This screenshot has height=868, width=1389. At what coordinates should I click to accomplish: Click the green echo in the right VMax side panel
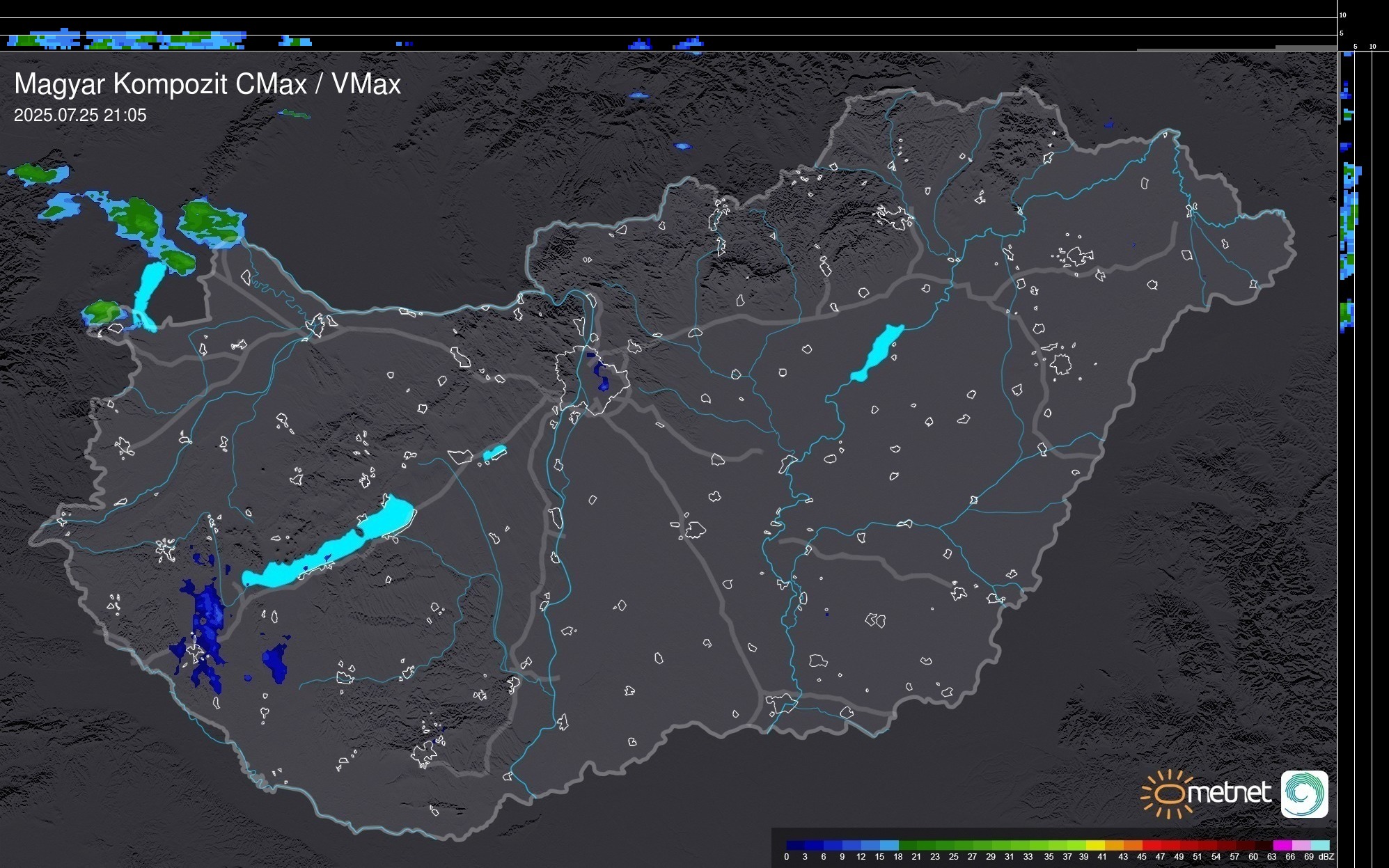[x=1349, y=219]
